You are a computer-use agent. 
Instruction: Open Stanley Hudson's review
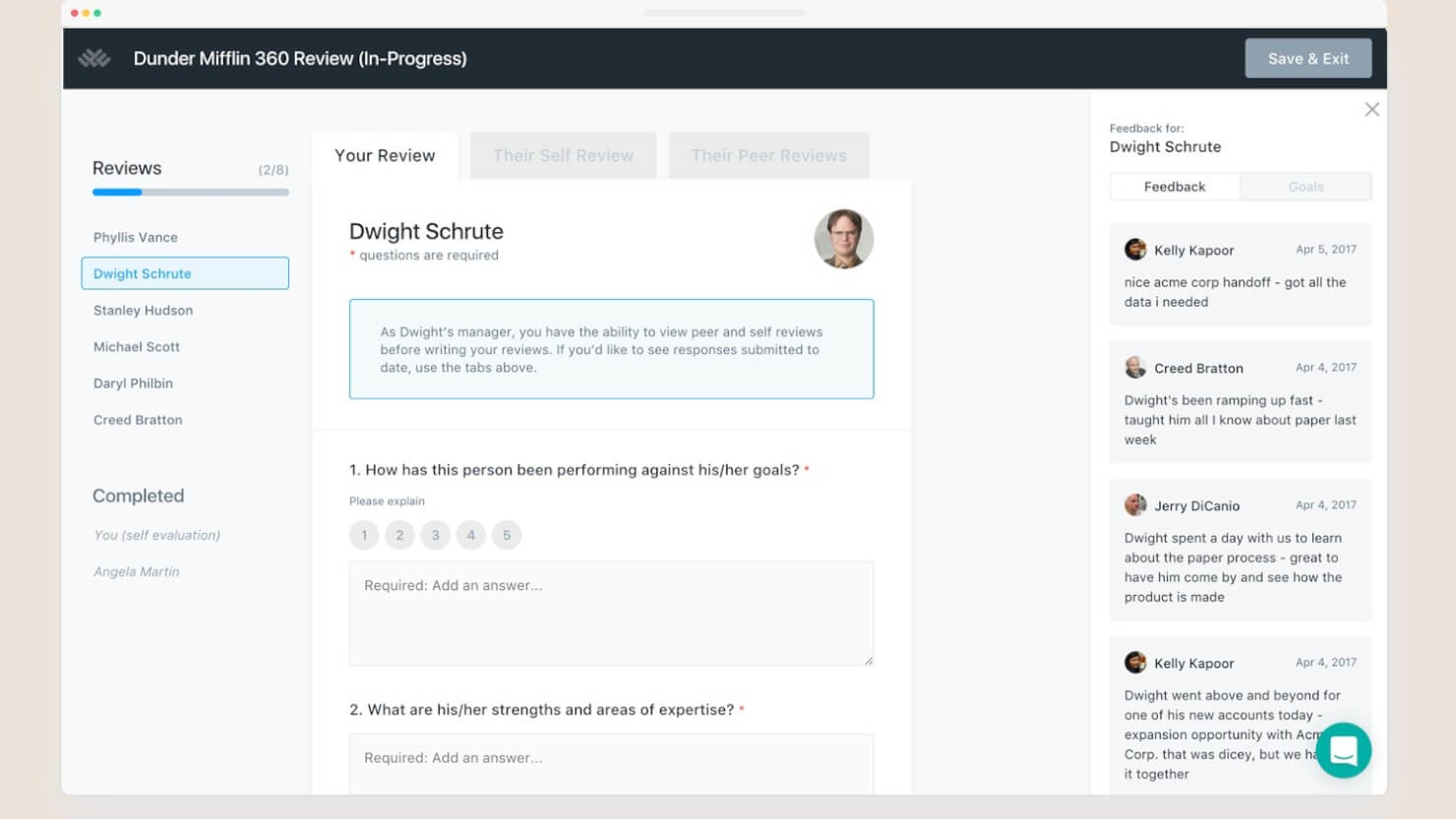[143, 310]
